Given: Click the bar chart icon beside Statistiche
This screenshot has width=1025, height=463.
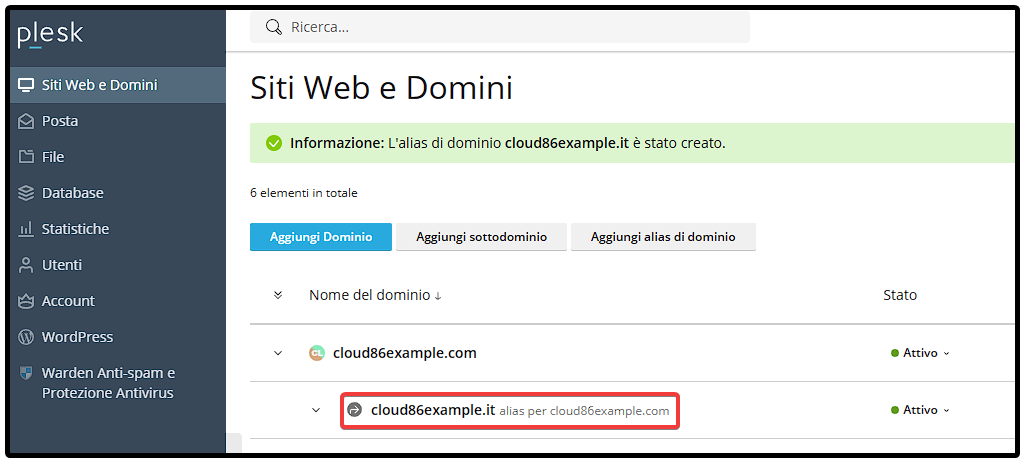Looking at the screenshot, I should [x=25, y=229].
